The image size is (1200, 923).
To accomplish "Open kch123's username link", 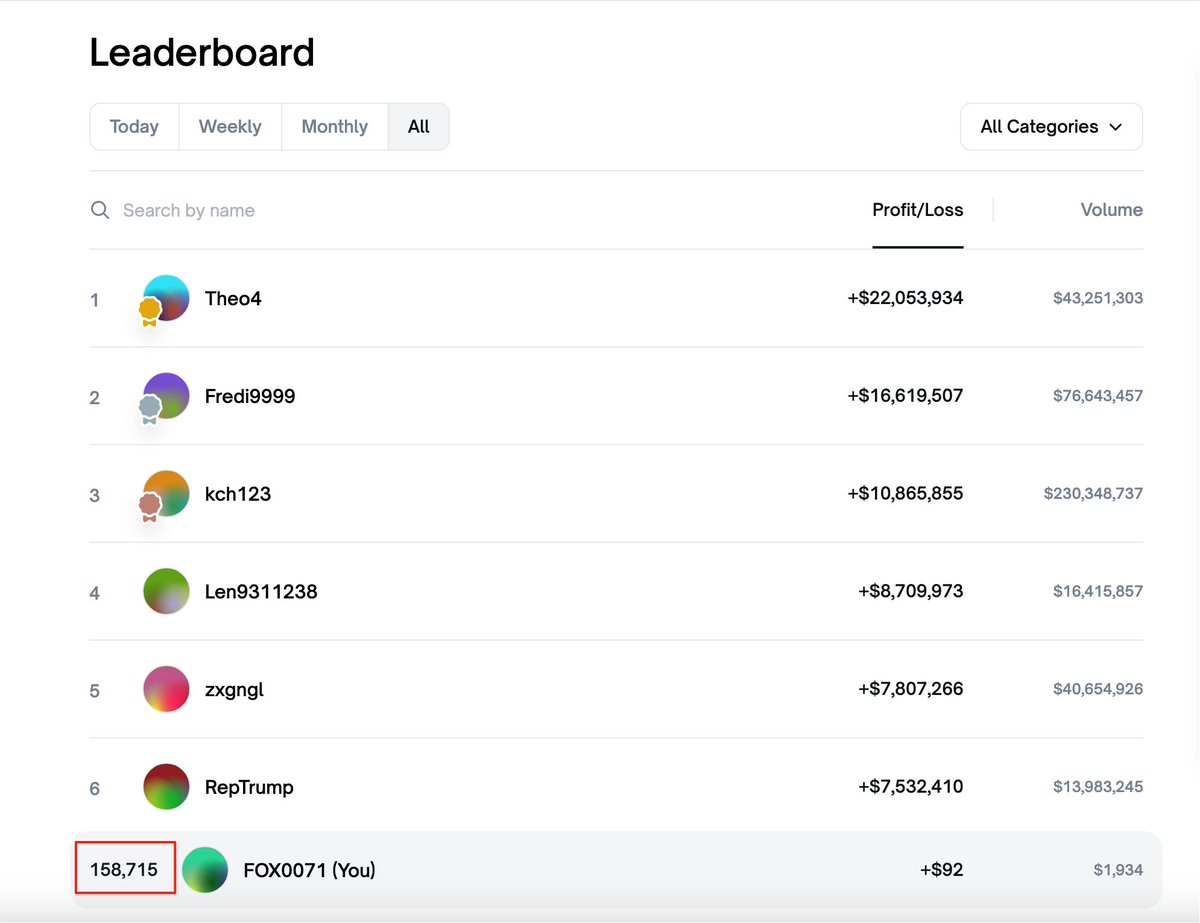I will pos(237,494).
